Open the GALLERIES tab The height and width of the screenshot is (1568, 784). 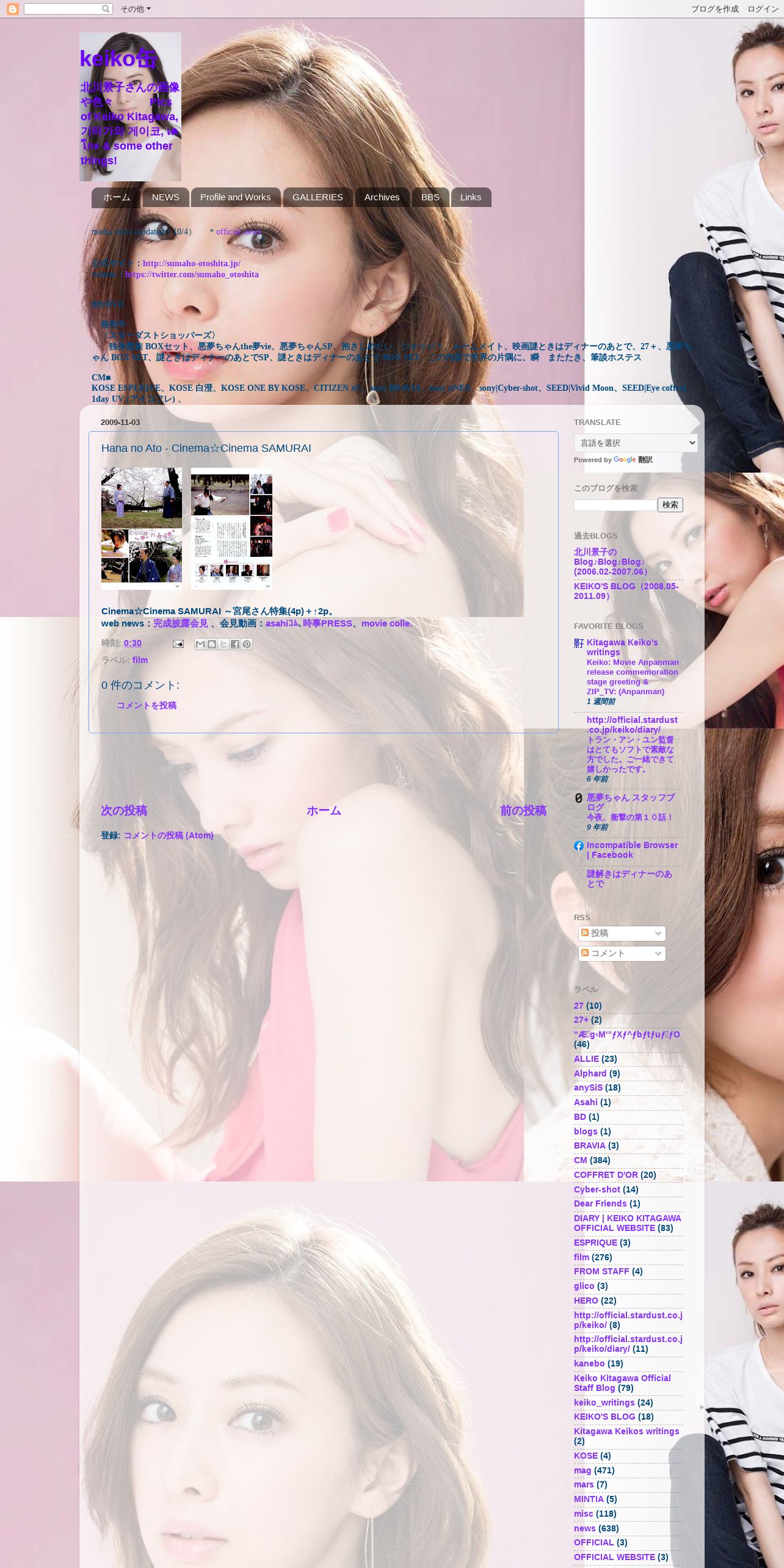[x=318, y=197]
